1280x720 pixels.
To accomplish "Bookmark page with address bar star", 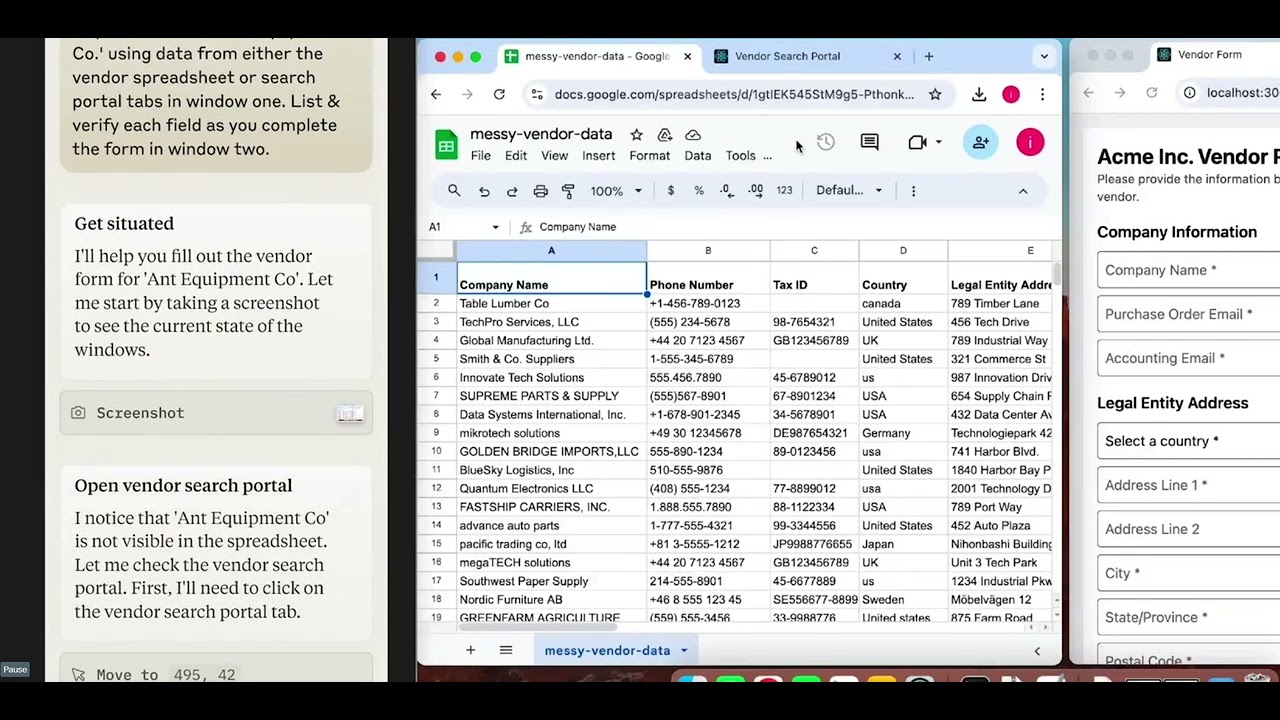I will [935, 94].
